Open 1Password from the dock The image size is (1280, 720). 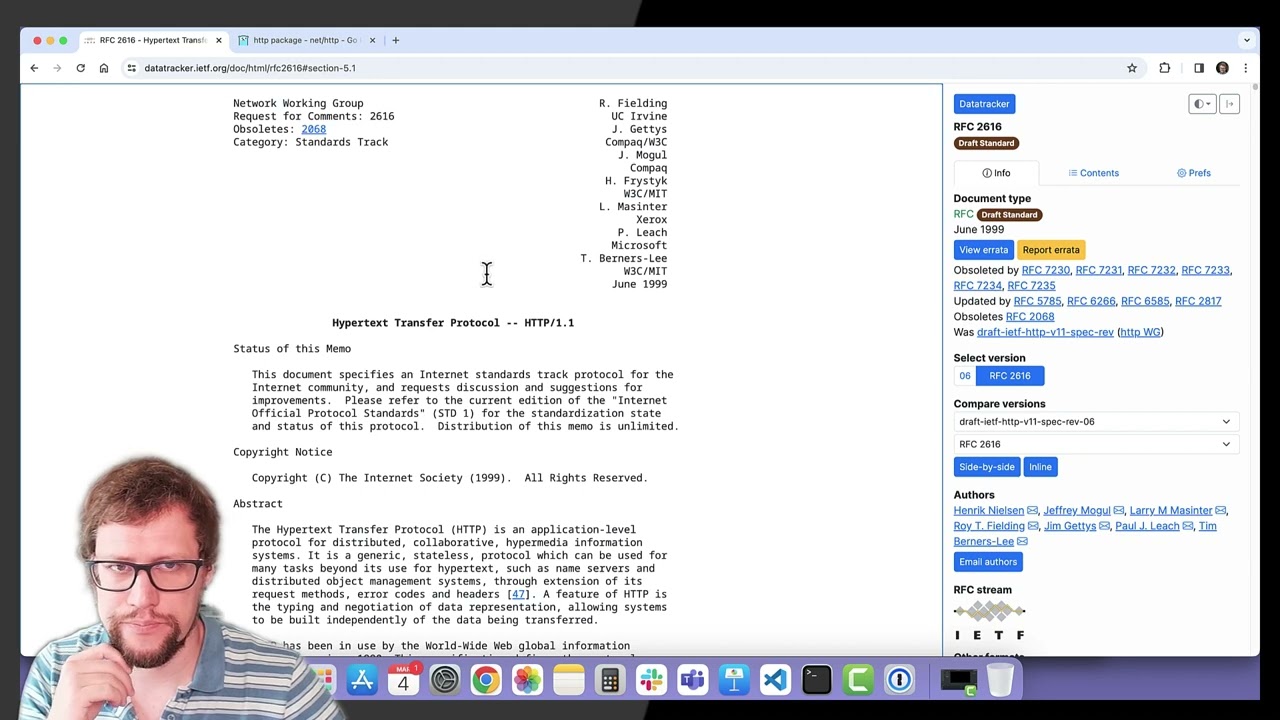point(899,681)
